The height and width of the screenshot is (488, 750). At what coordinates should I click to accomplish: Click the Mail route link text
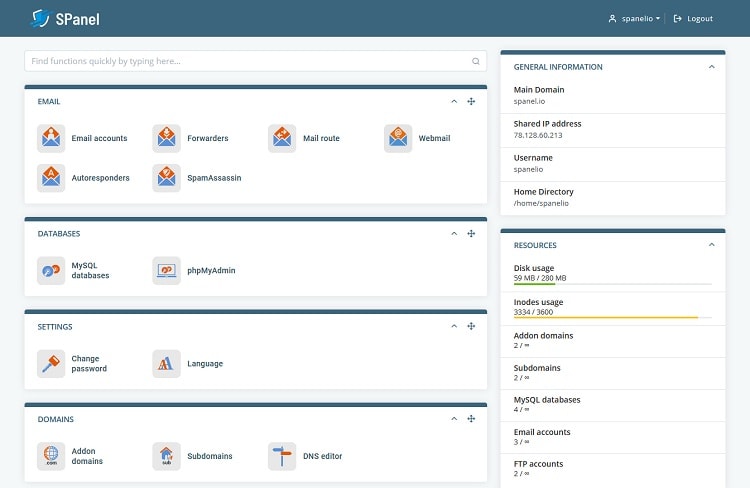tap(321, 138)
